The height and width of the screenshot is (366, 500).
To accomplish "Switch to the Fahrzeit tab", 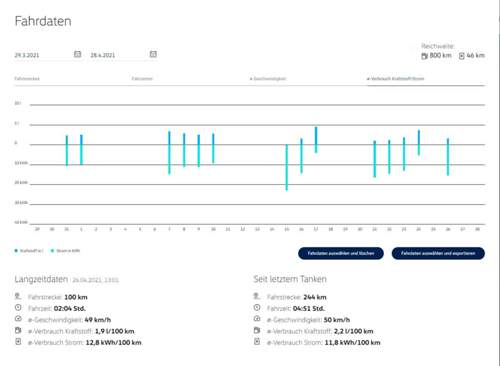I will click(142, 79).
